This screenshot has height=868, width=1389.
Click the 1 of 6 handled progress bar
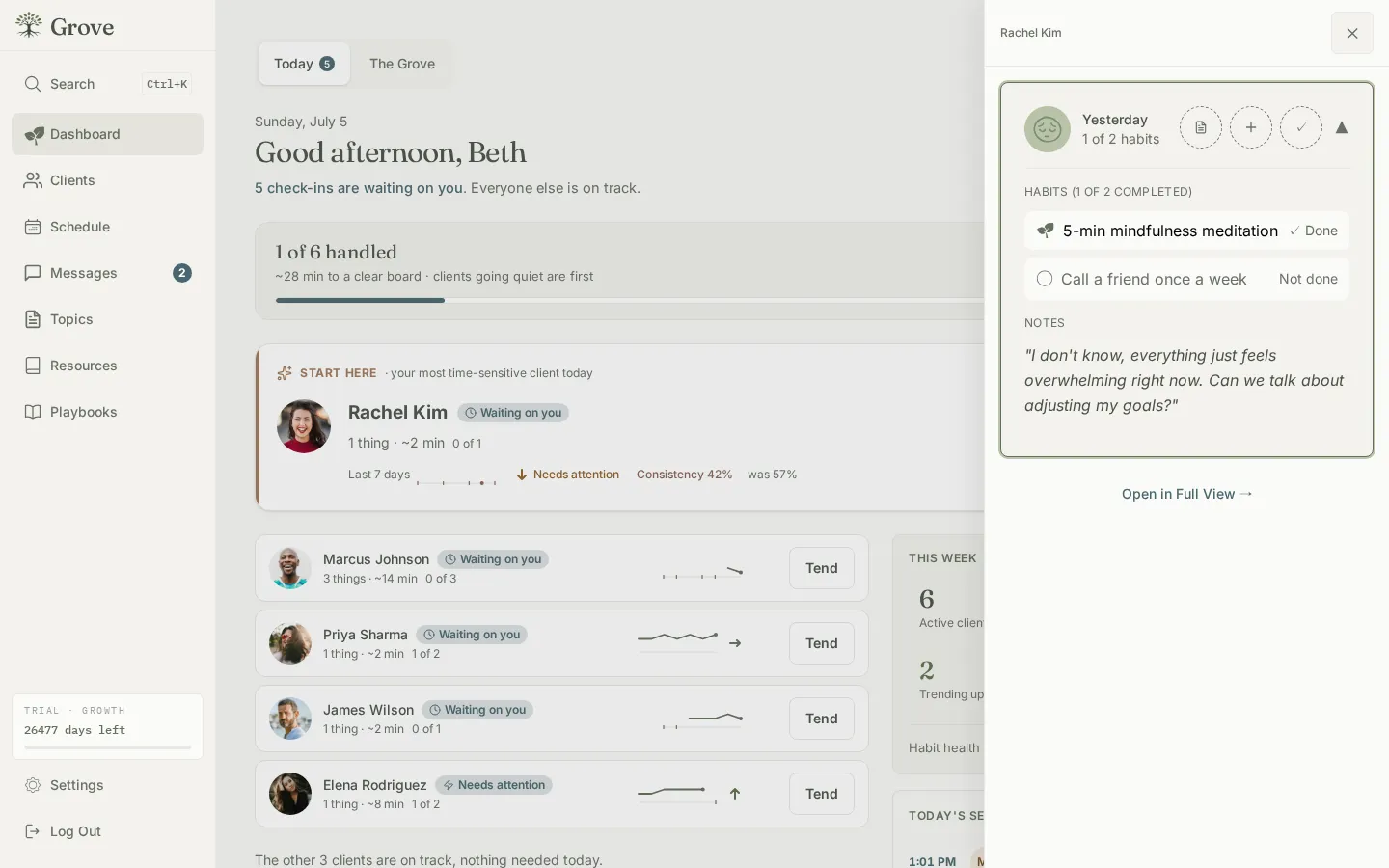[629, 300]
